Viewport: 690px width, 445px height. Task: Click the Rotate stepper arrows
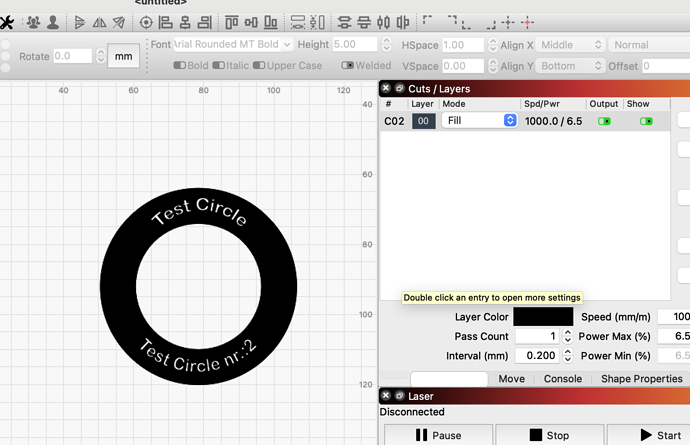(x=101, y=56)
